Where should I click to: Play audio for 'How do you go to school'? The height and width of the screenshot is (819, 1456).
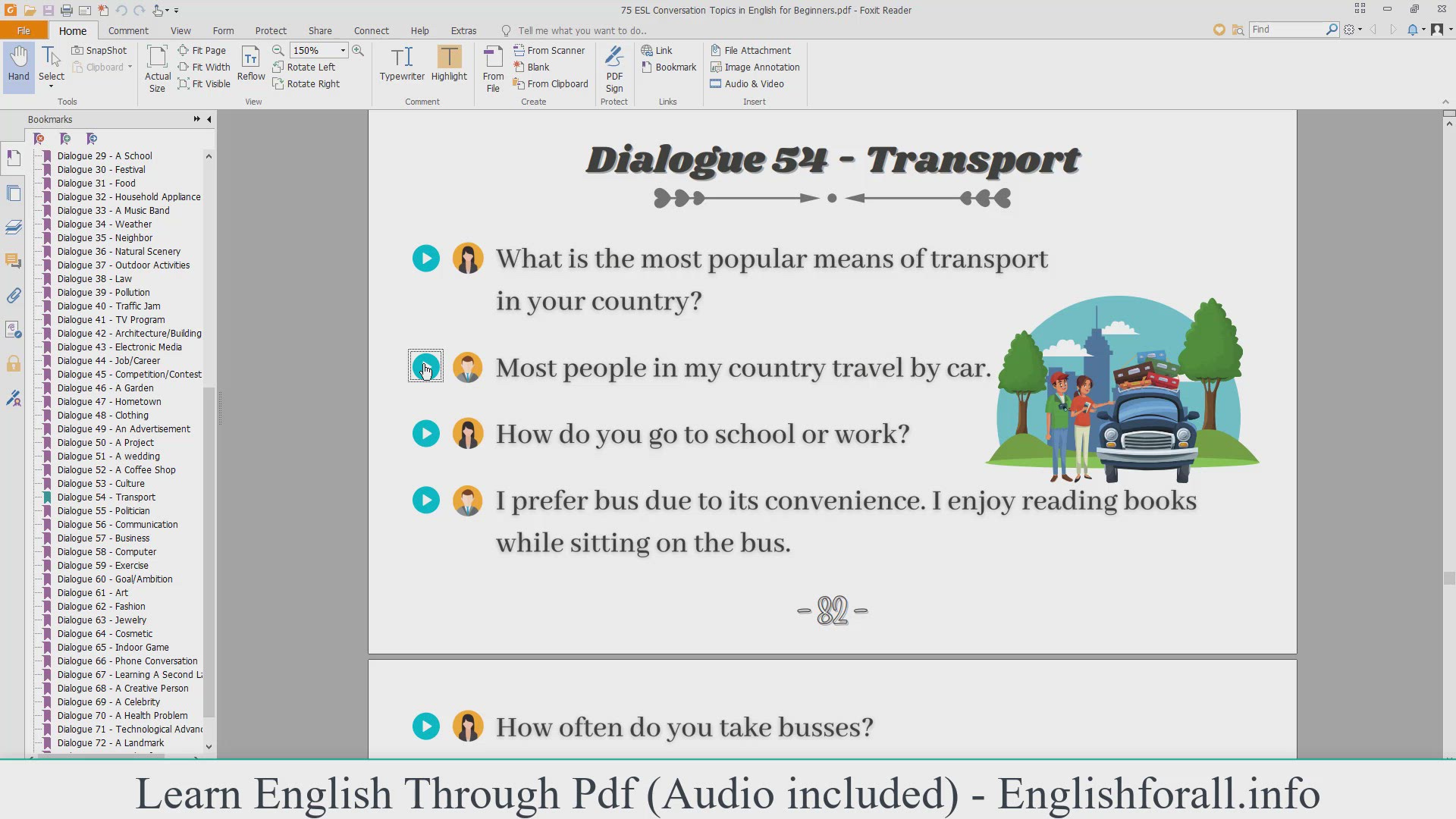click(x=426, y=434)
